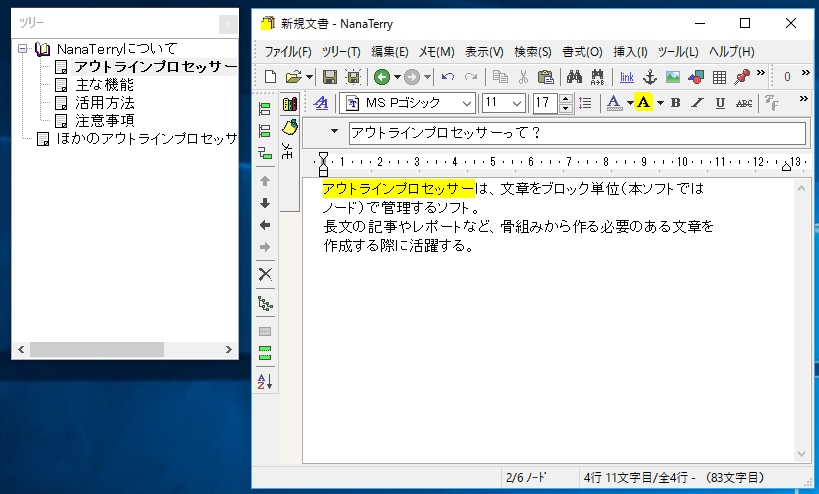
Task: Insert a hyperlink with the link icon
Action: click(627, 77)
